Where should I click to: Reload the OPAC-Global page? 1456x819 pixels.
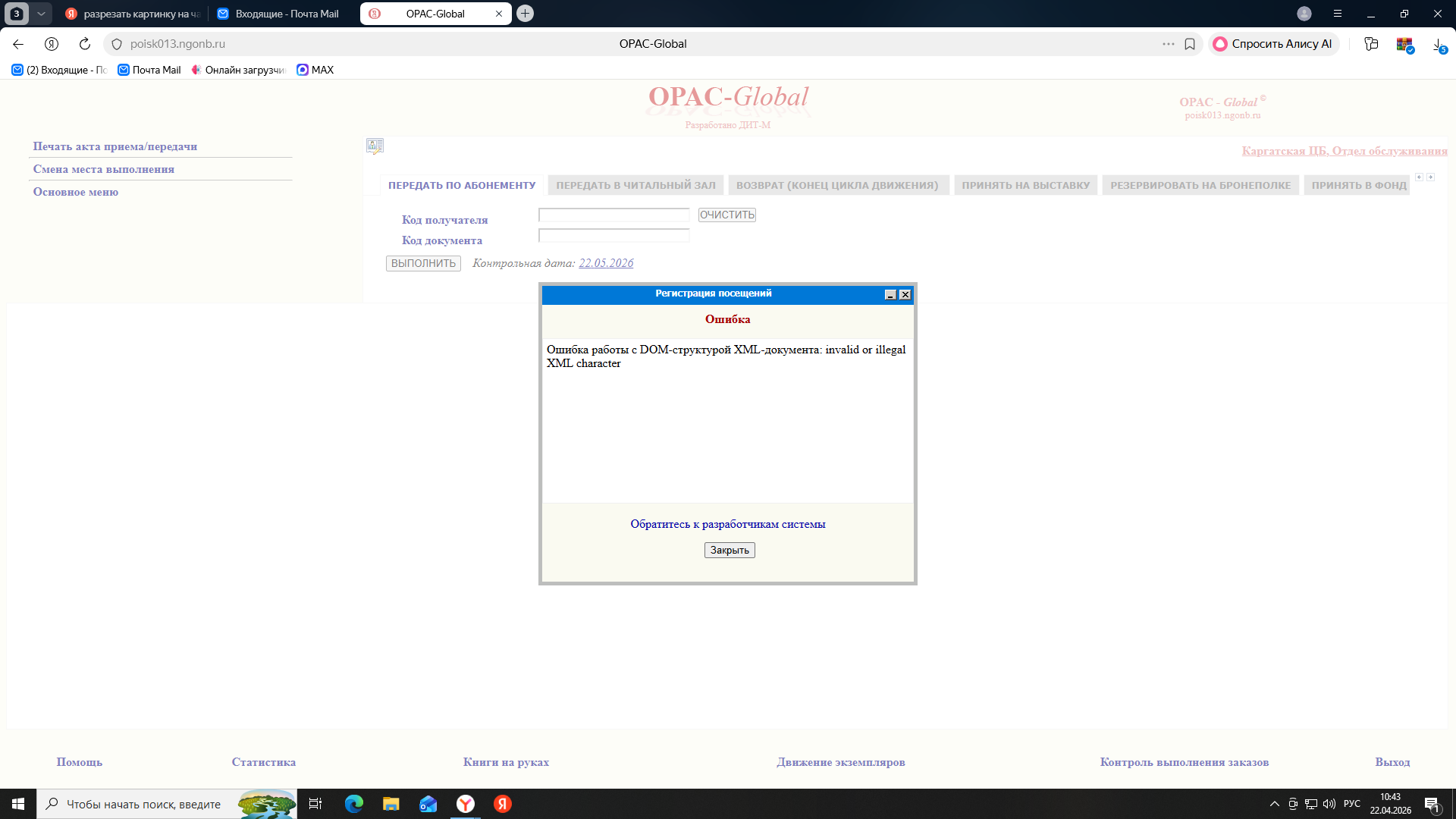point(85,44)
